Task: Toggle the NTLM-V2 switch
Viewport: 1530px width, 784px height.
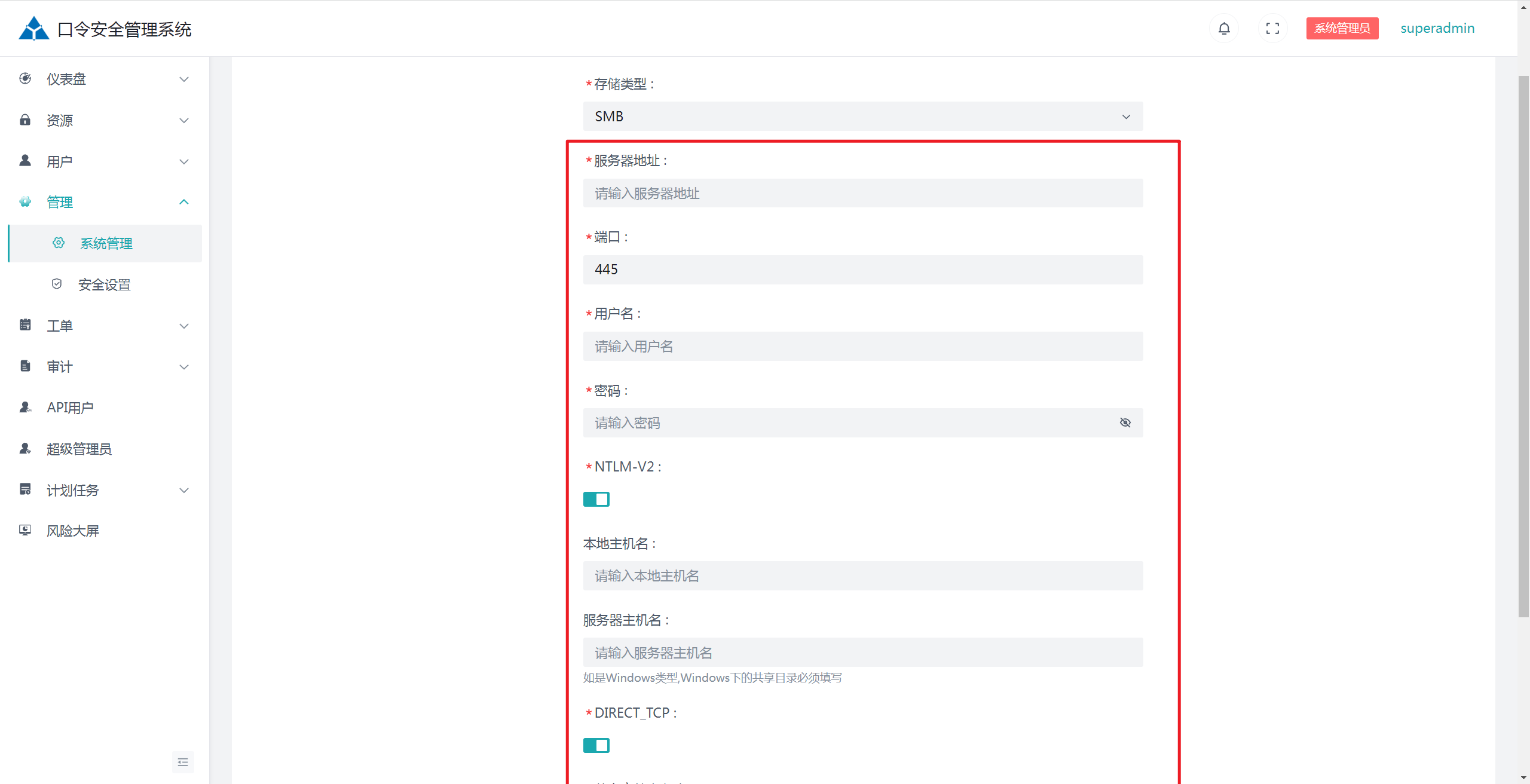Action: 596,499
